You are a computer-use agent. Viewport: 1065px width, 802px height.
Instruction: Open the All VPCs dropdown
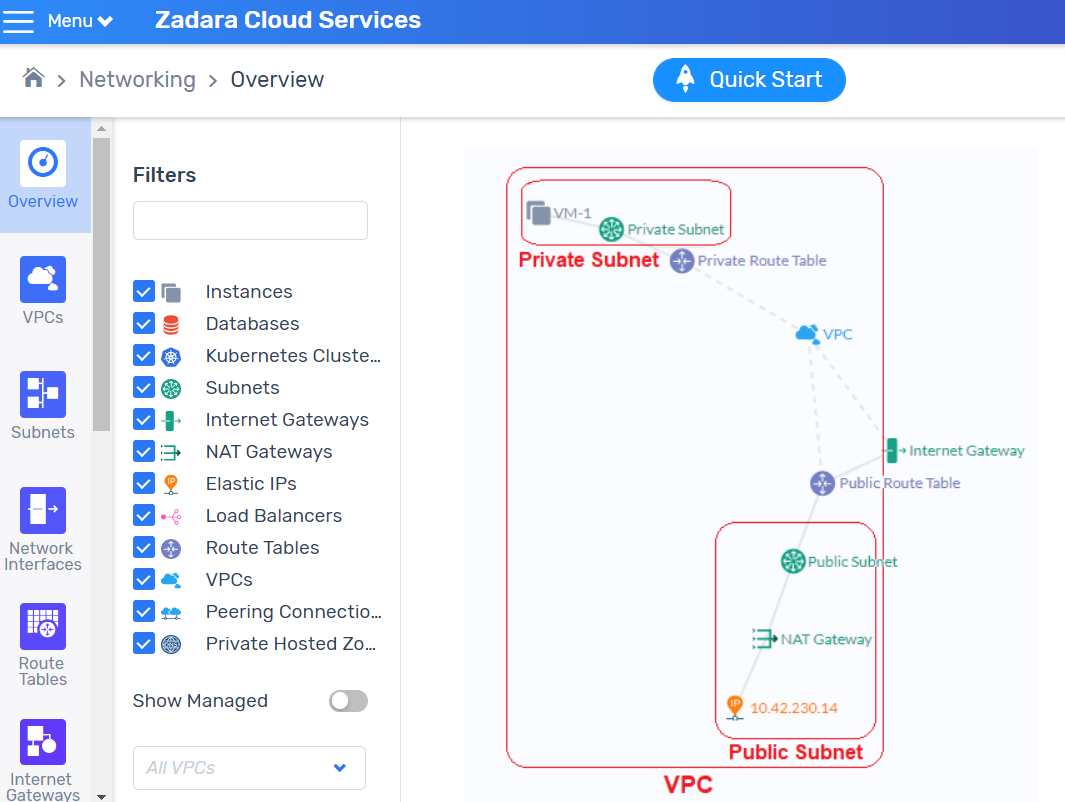249,767
